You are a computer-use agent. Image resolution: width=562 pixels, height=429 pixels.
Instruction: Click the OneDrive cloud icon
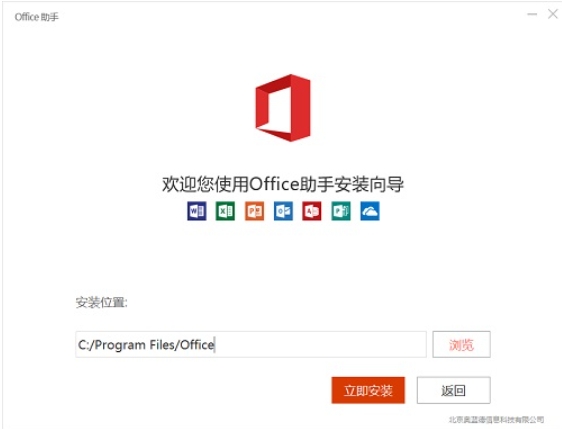click(x=370, y=211)
